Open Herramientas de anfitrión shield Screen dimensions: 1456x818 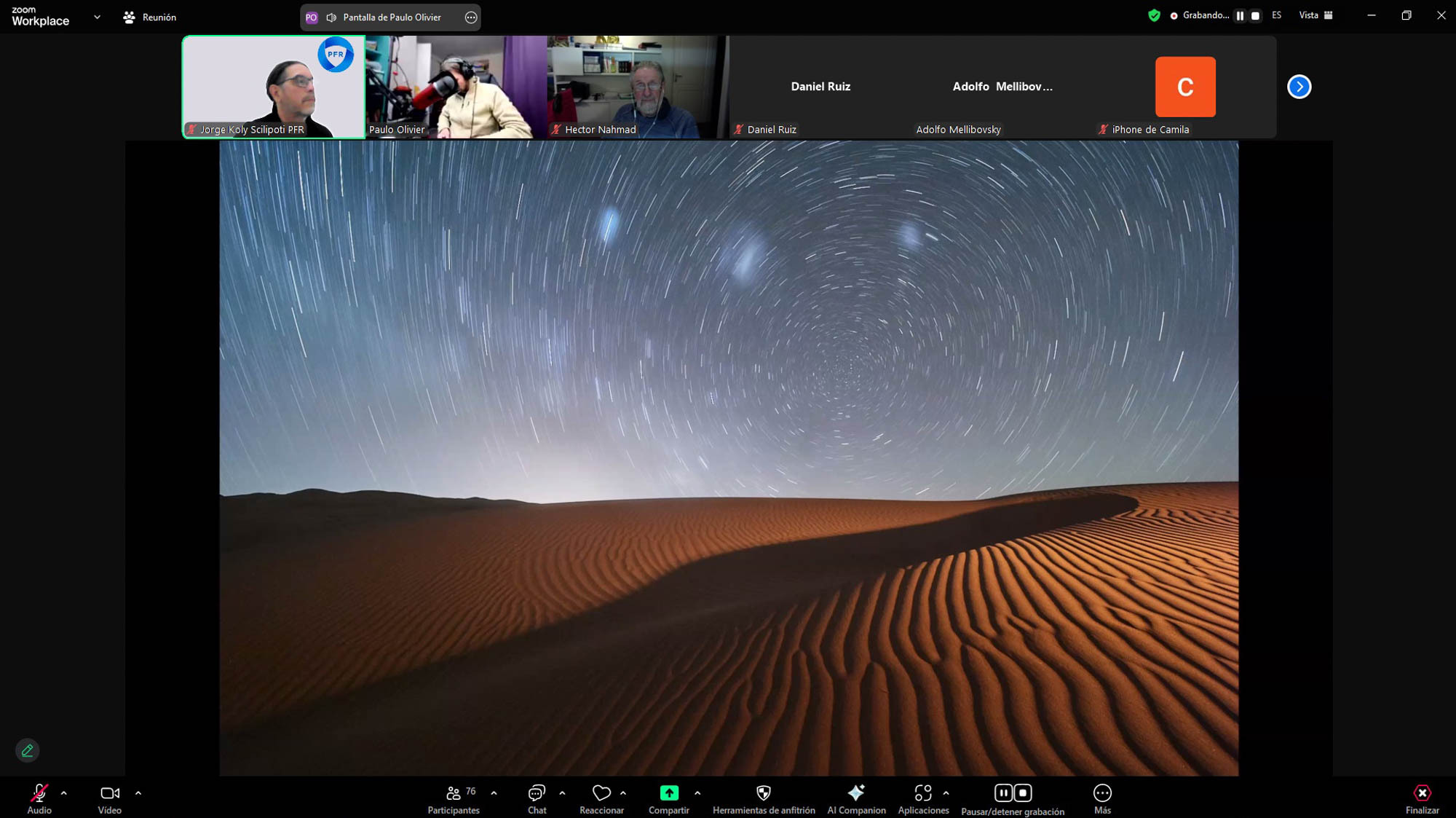click(764, 799)
